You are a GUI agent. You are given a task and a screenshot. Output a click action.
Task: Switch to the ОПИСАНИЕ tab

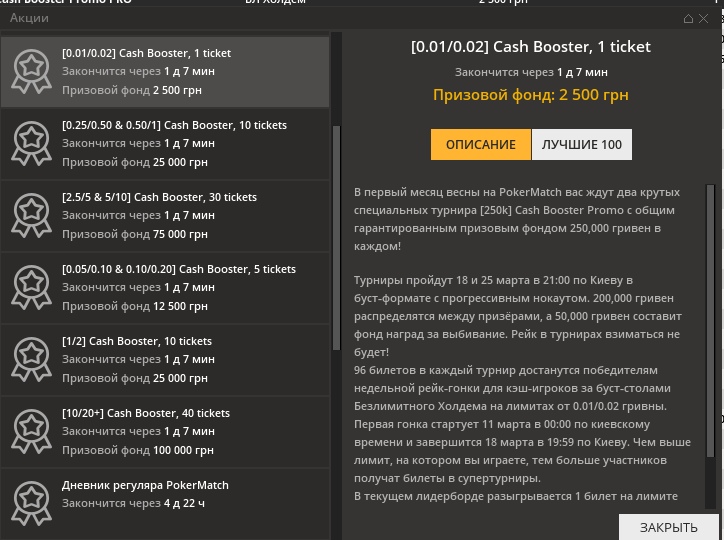tap(481, 145)
